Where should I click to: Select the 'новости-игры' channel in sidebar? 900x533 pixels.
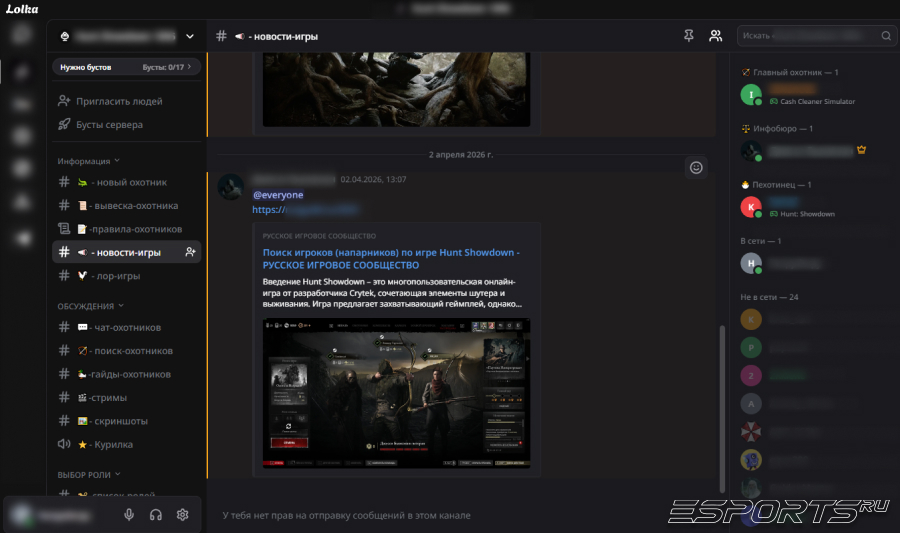point(126,252)
